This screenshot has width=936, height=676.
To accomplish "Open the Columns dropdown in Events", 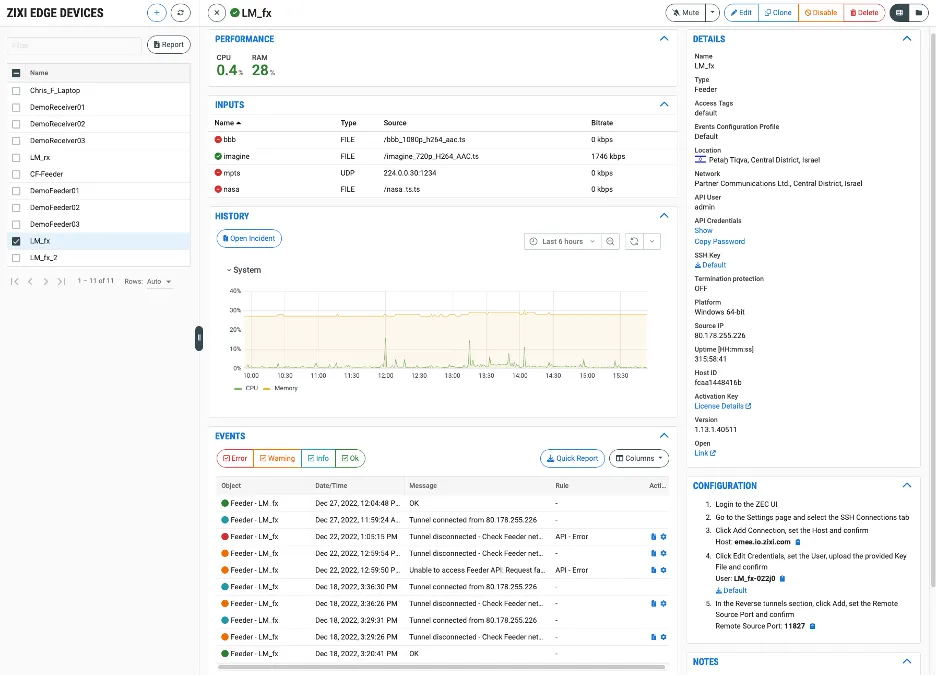I will pos(639,459).
